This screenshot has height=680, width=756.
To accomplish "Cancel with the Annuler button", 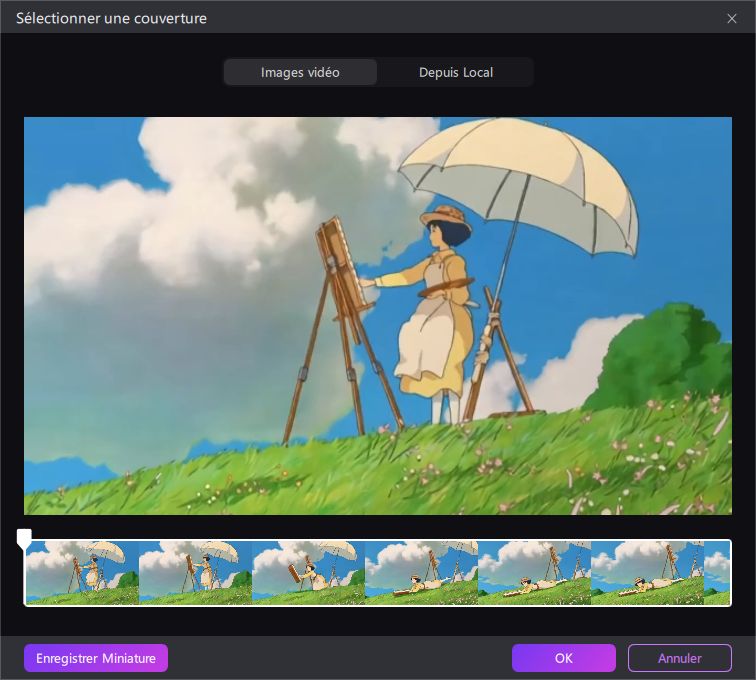I will (x=680, y=658).
